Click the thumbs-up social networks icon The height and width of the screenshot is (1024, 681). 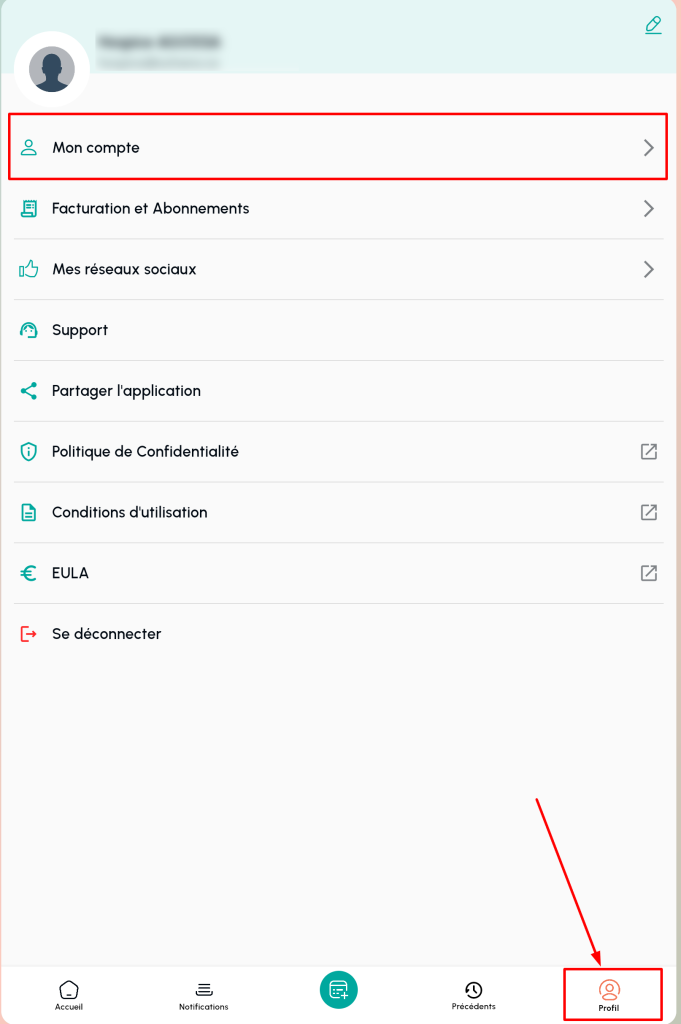[x=29, y=270]
